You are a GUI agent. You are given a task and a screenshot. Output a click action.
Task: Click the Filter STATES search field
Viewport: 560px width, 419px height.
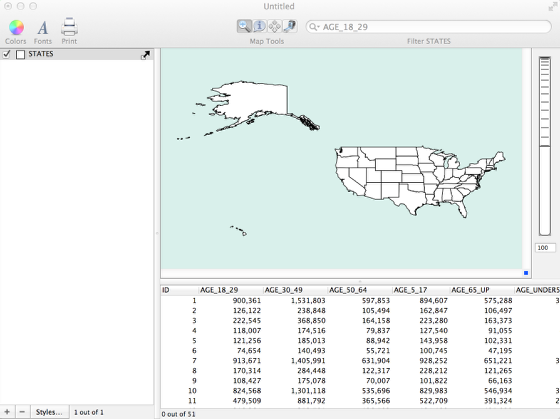tap(429, 27)
